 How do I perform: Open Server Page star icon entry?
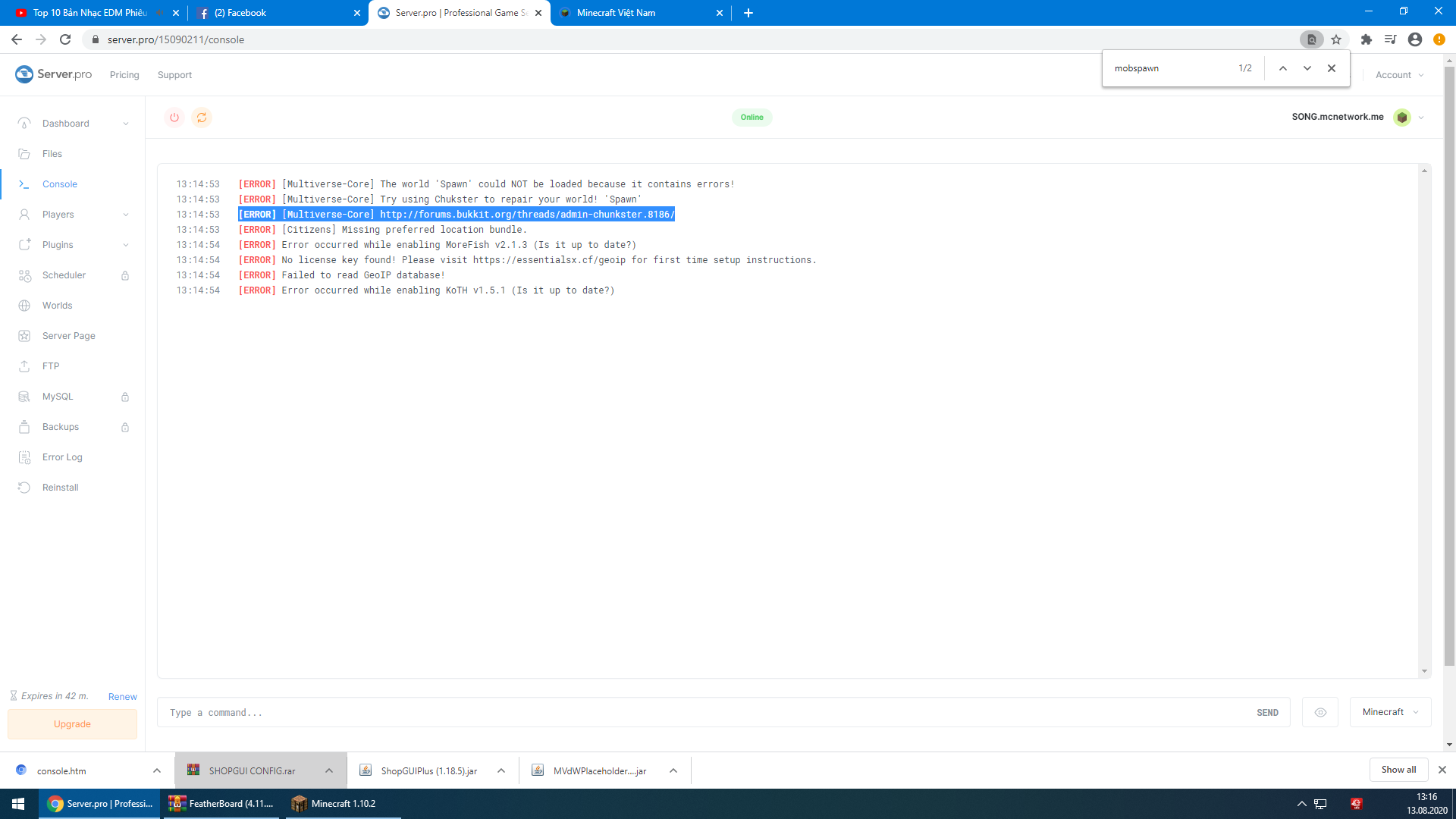pos(24,336)
